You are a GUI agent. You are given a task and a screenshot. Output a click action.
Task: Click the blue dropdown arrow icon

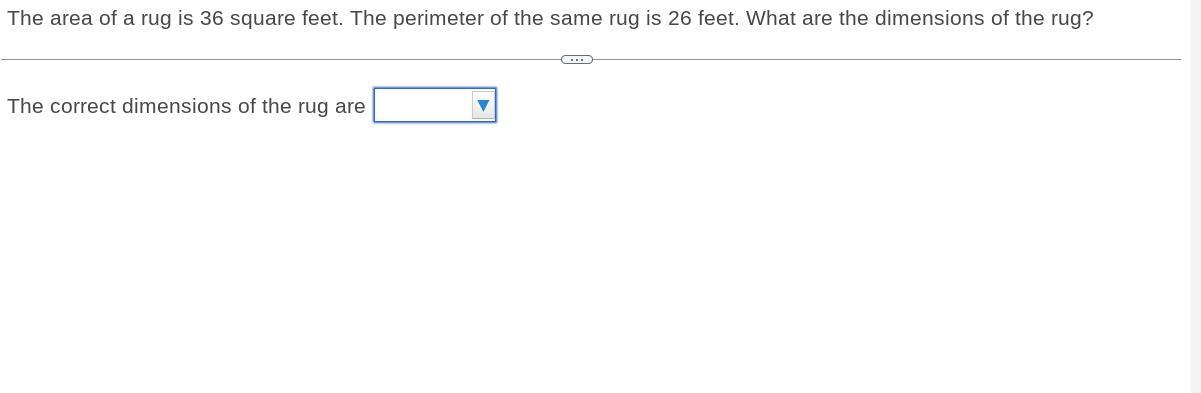[x=484, y=105]
